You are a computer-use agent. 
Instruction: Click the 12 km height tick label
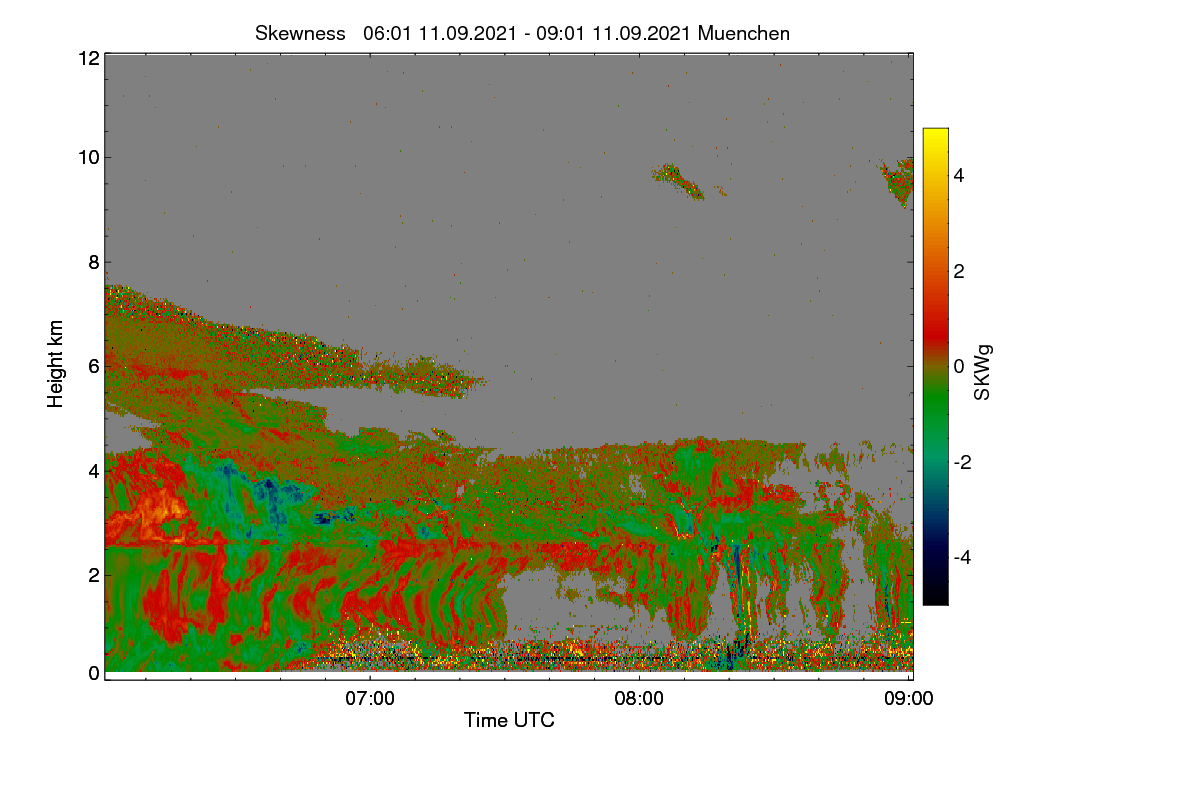88,58
